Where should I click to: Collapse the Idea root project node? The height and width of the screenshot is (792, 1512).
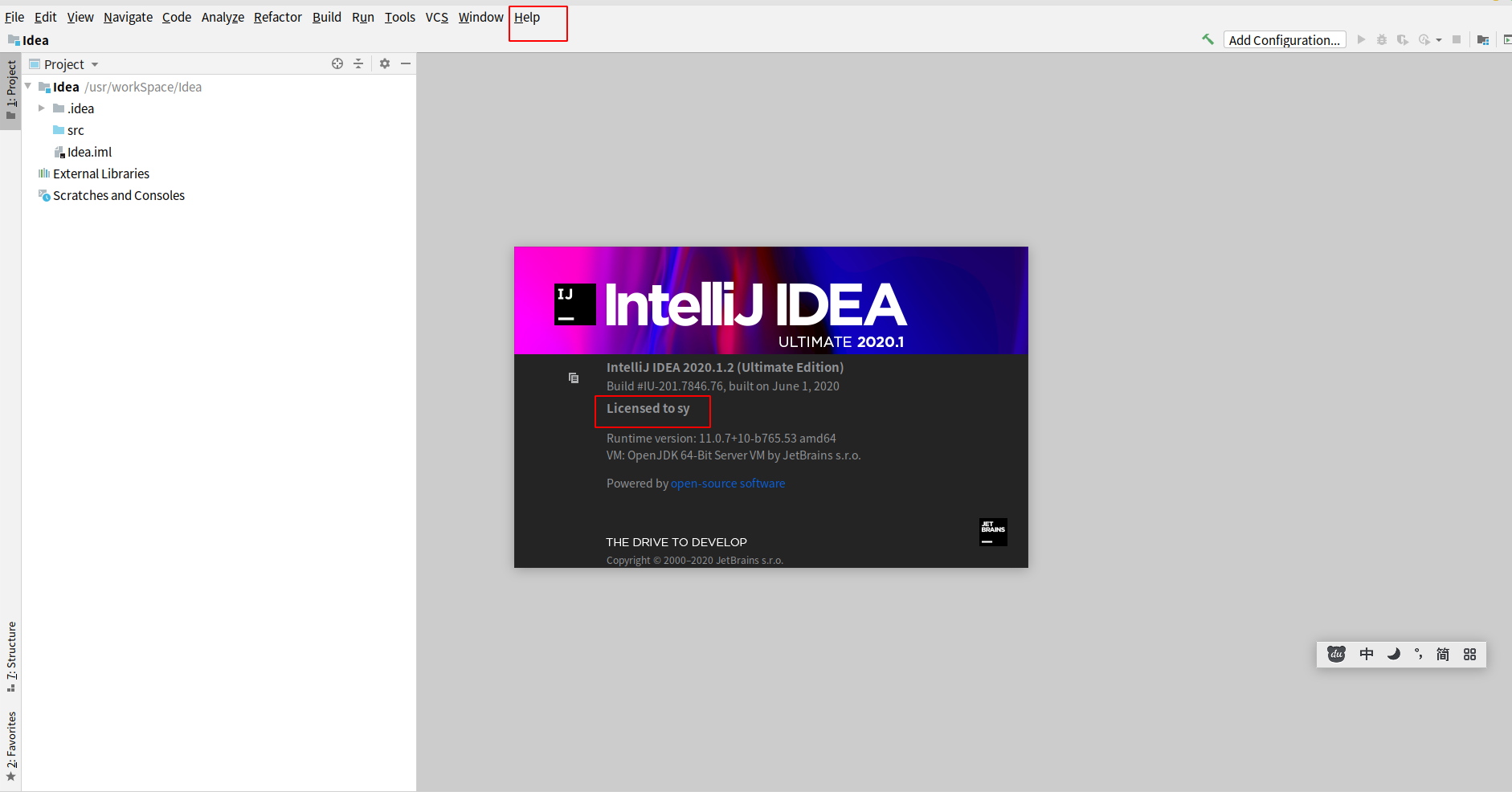pos(28,86)
